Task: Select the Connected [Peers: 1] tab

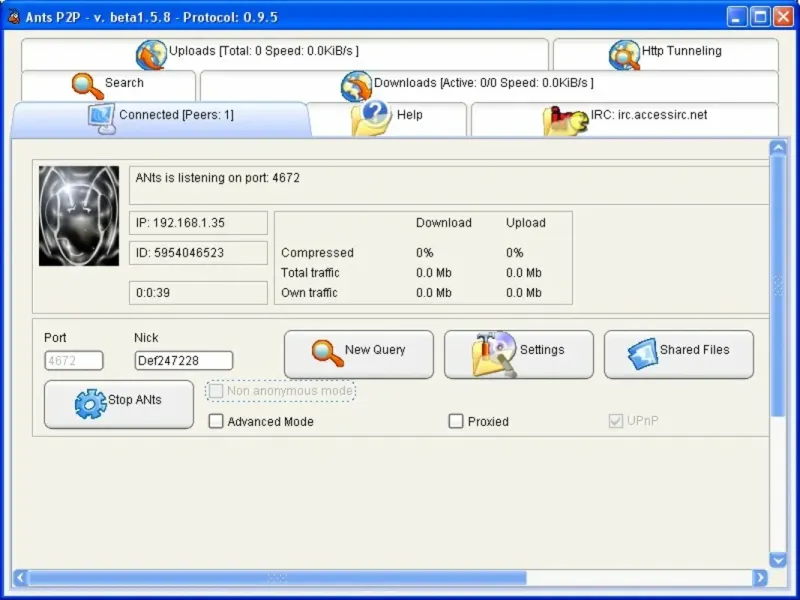Action: pyautogui.click(x=160, y=119)
